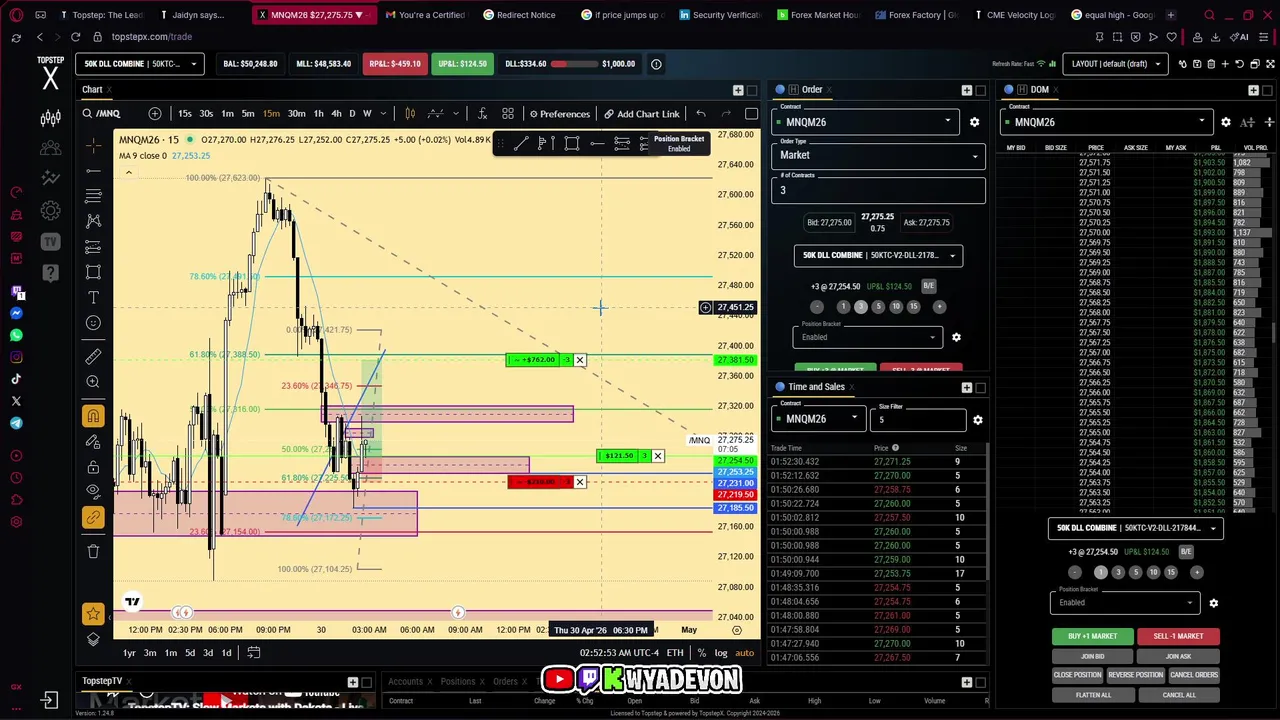Open Time and Sales settings gear
The width and height of the screenshot is (1280, 720).
click(978, 420)
